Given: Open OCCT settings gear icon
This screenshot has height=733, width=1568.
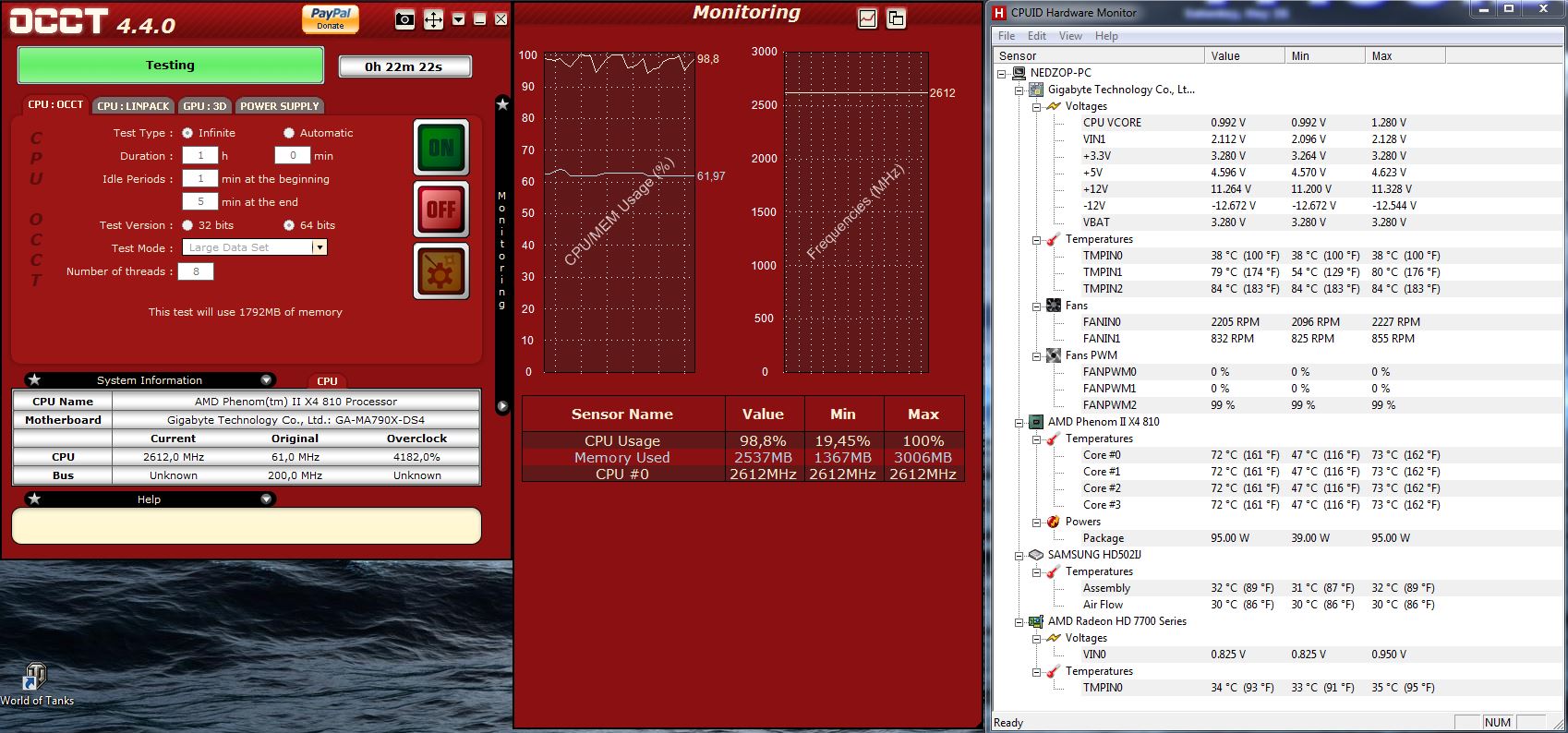Looking at the screenshot, I should [441, 271].
